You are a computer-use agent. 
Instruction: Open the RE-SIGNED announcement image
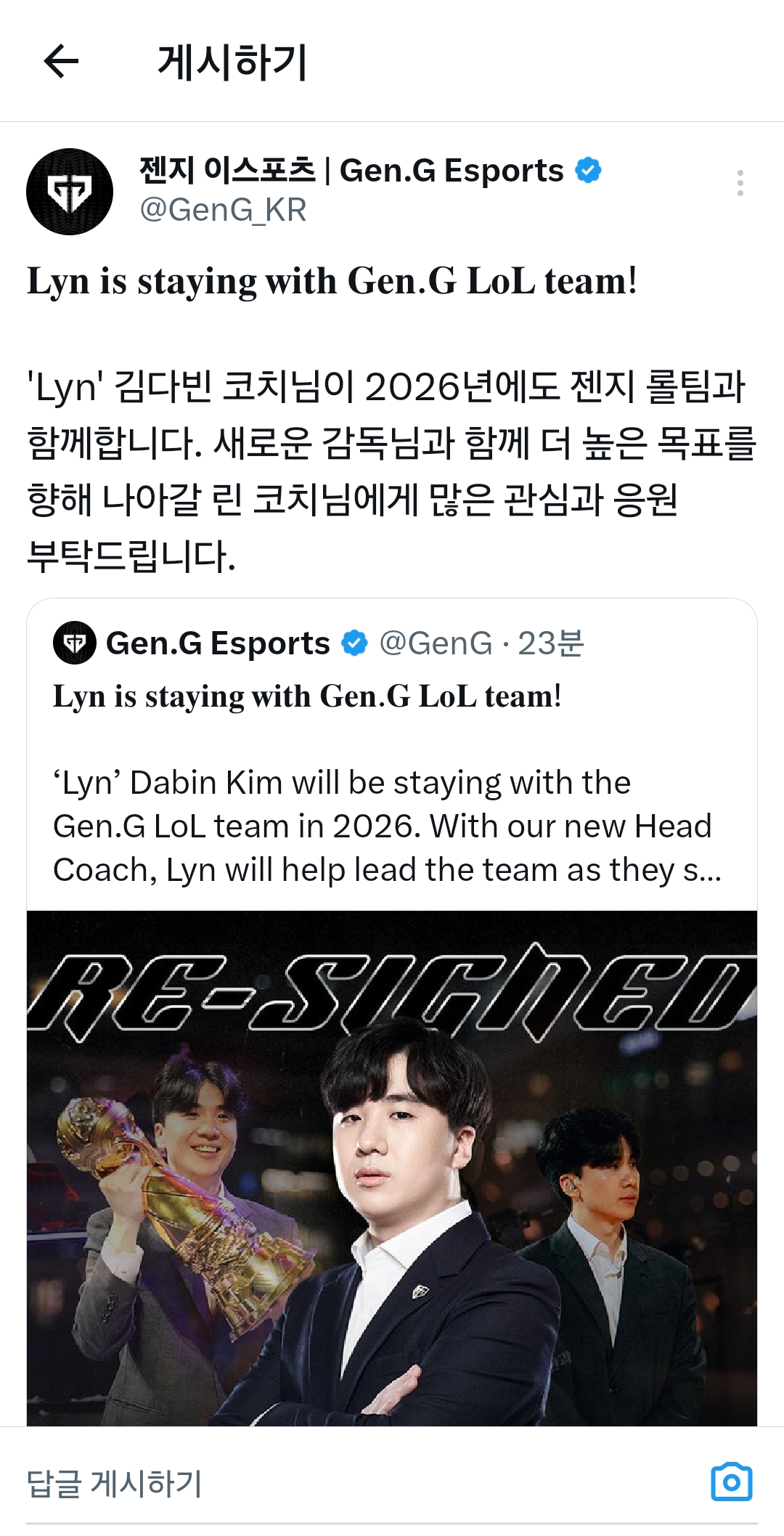(x=392, y=1168)
